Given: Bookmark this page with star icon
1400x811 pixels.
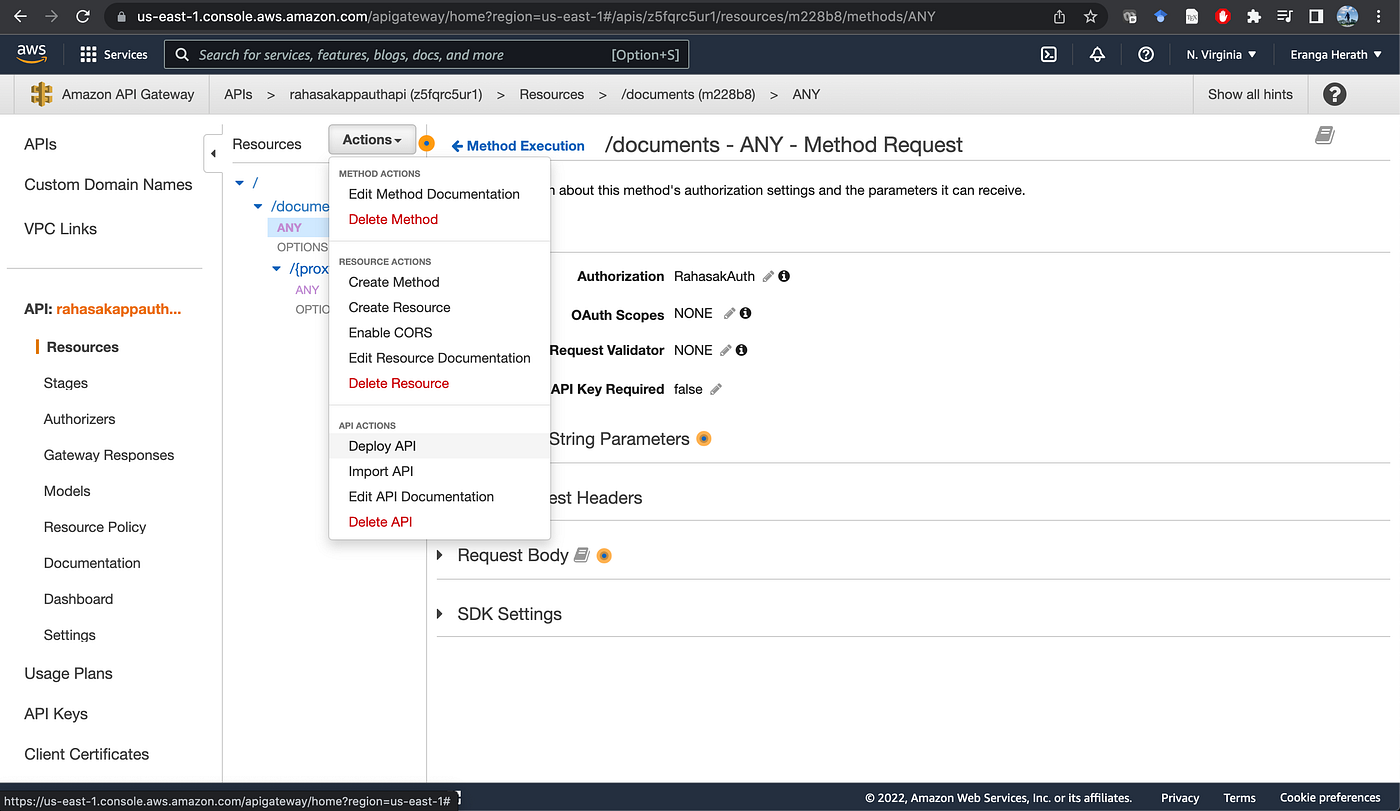Looking at the screenshot, I should click(x=1090, y=17).
